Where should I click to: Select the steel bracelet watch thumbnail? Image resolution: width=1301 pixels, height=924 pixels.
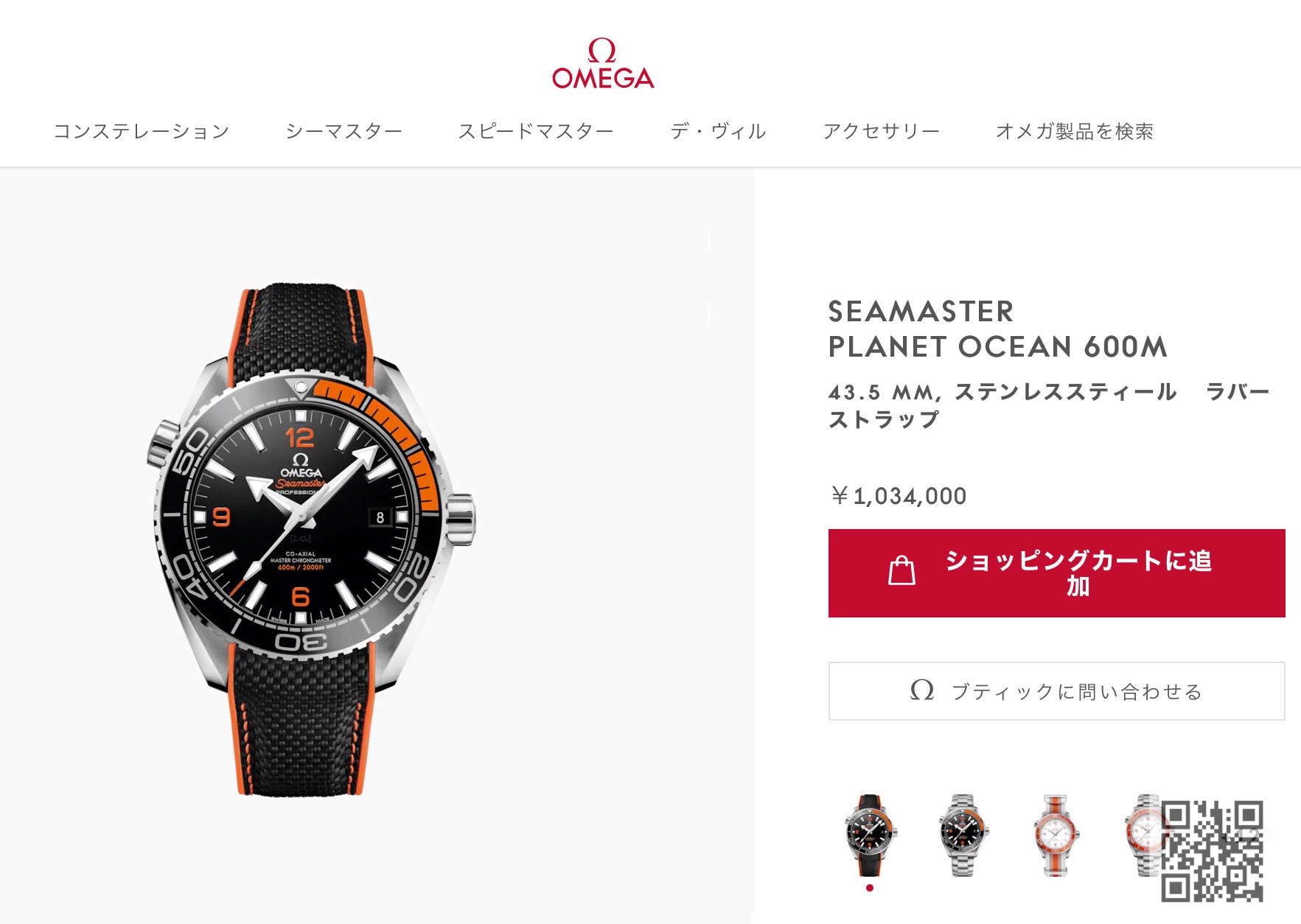[963, 835]
